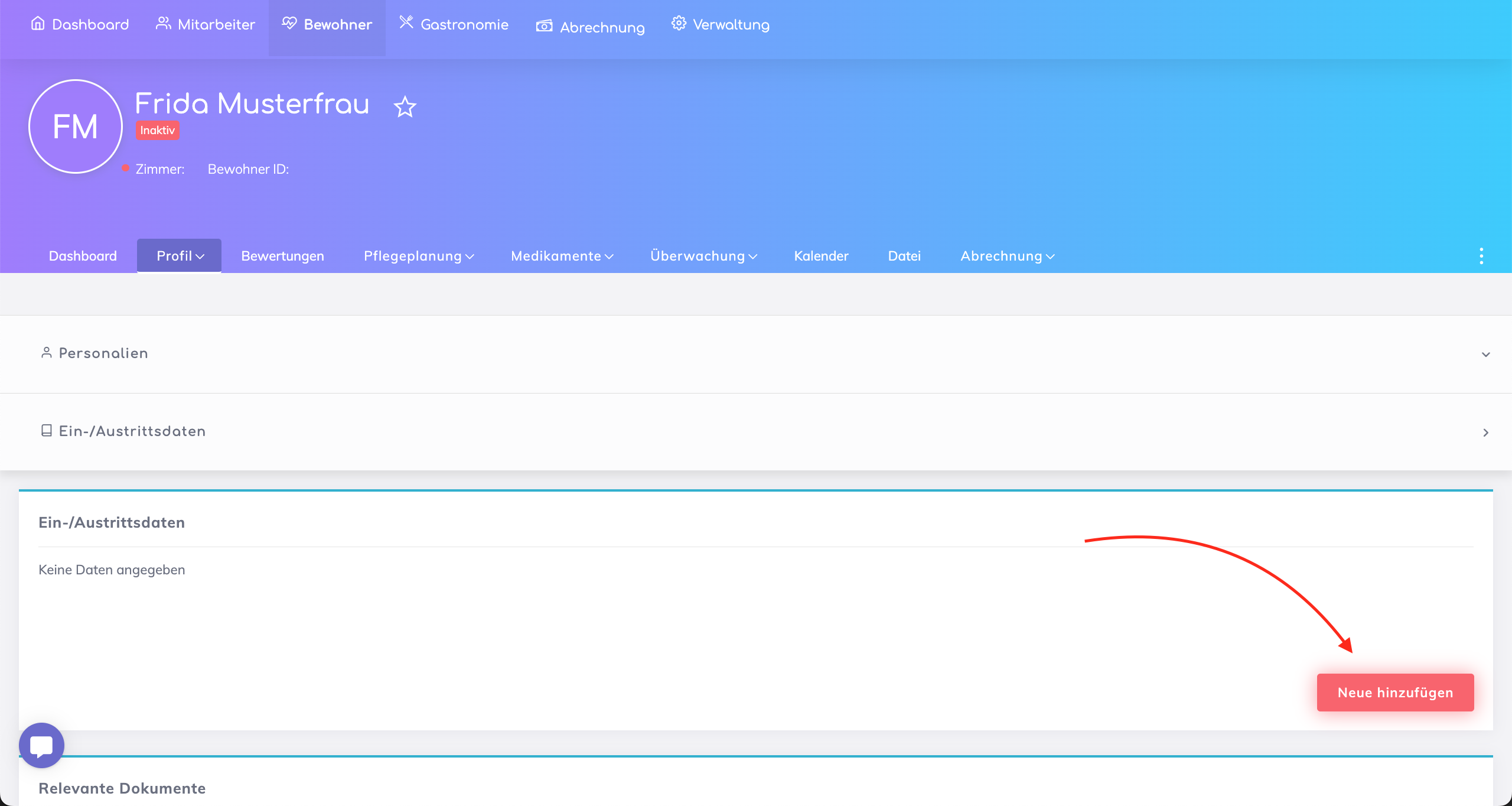Image resolution: width=1512 pixels, height=806 pixels.
Task: Expand the Personalien section chevron
Action: coord(1486,355)
